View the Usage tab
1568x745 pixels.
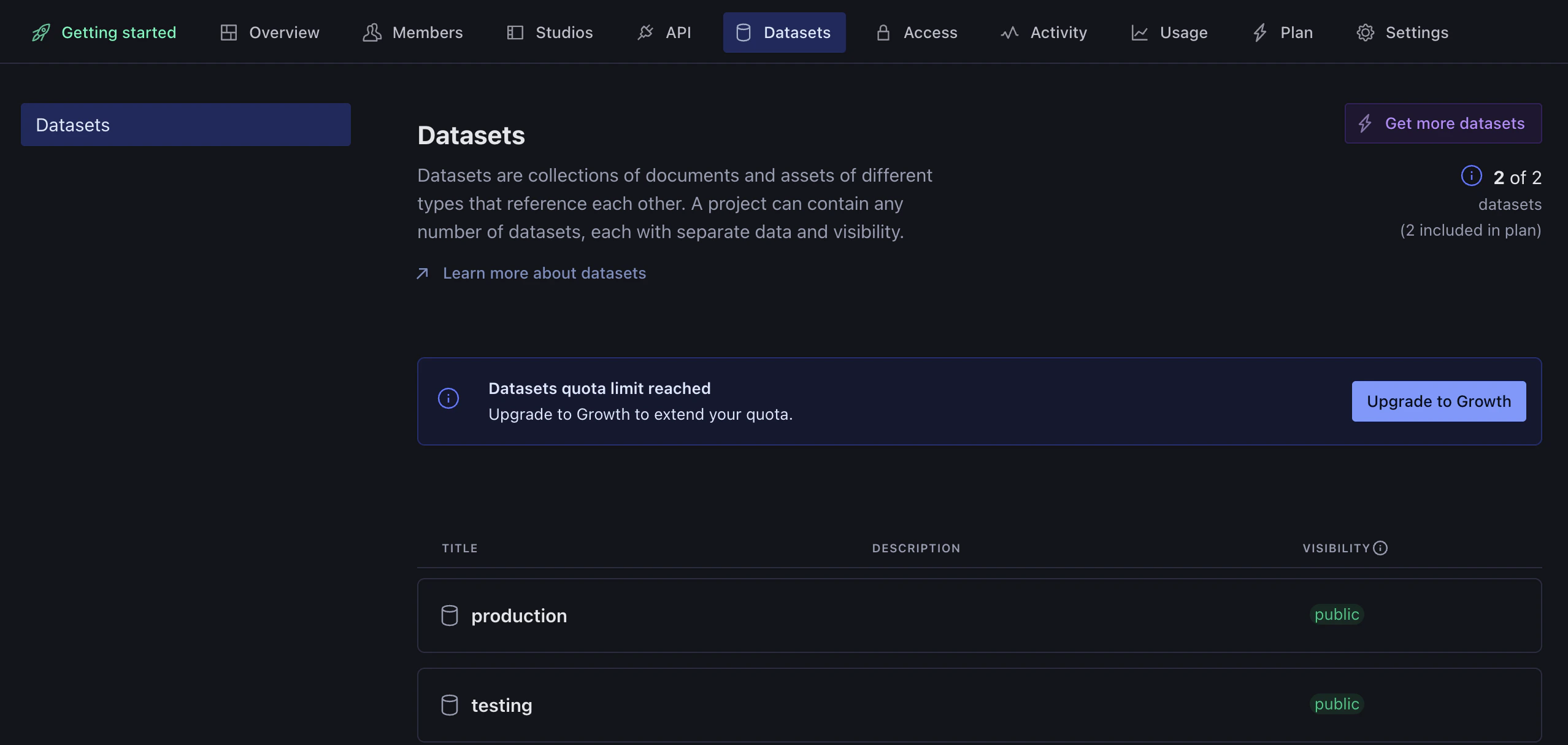point(1170,33)
